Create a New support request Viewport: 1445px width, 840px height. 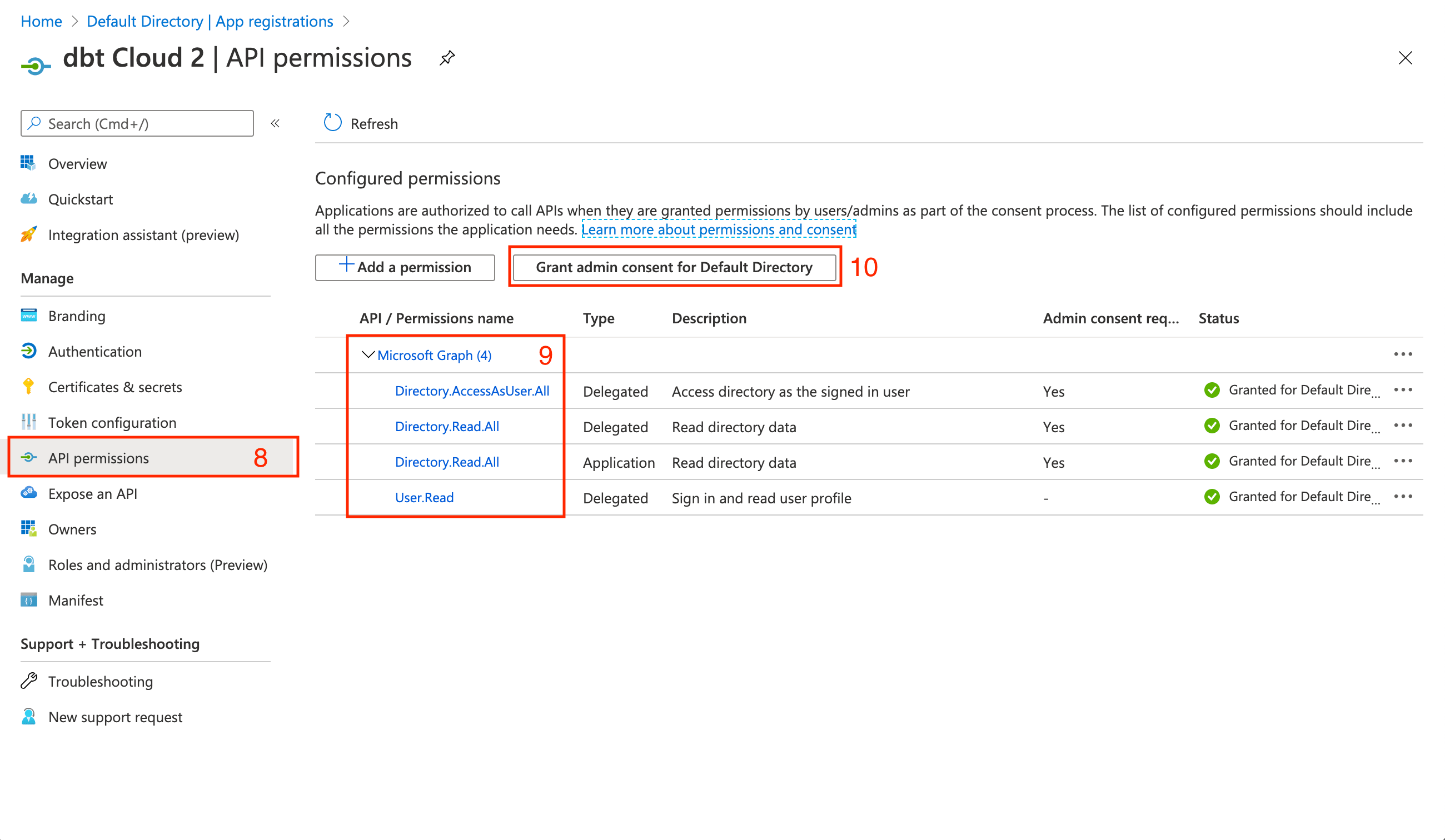tap(115, 717)
